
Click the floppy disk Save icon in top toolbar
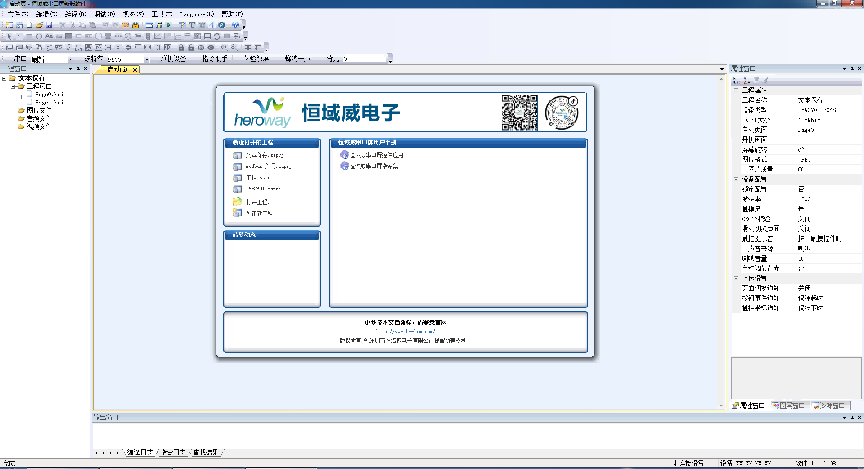tap(50, 24)
